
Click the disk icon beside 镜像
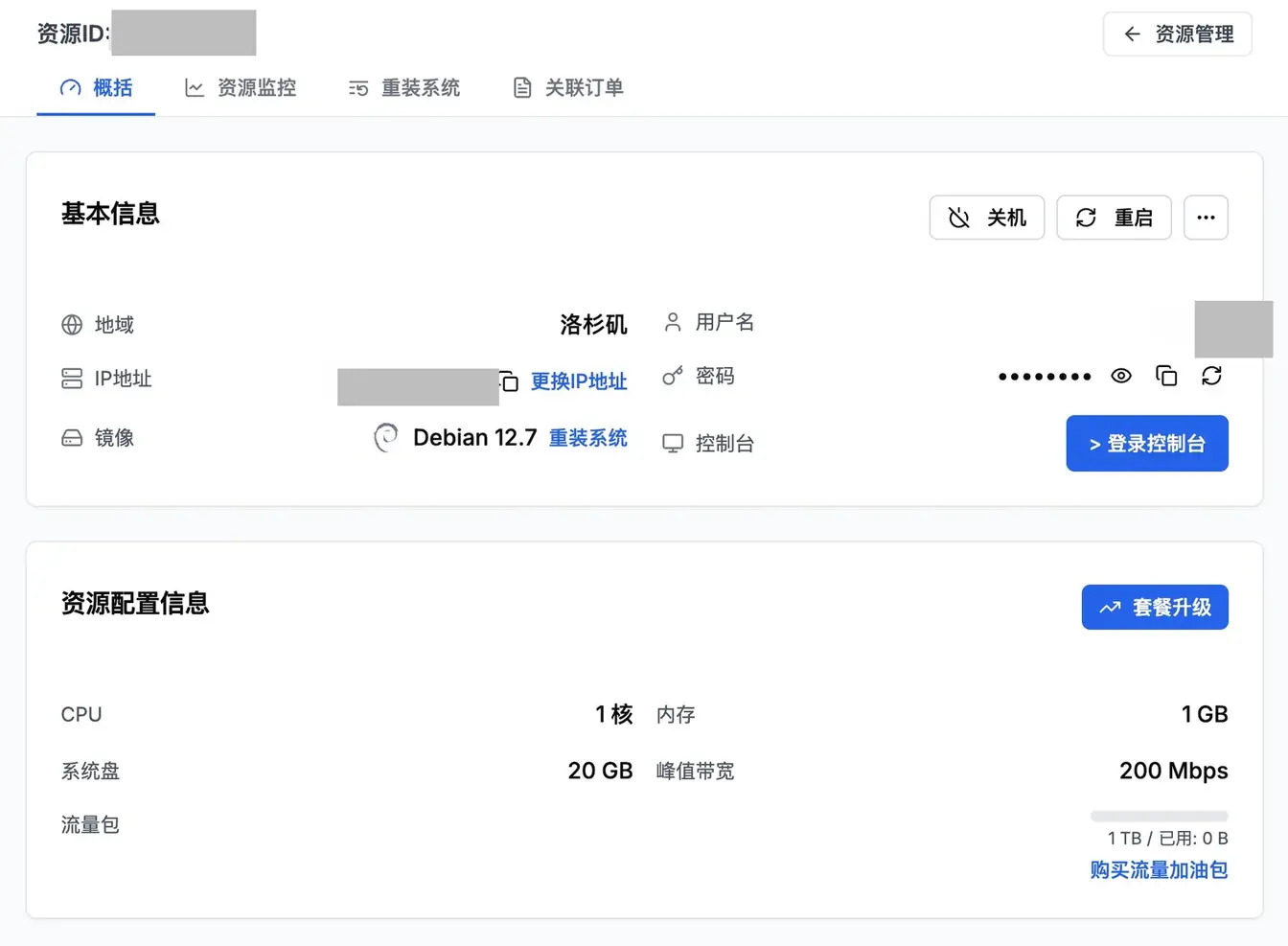tap(72, 438)
